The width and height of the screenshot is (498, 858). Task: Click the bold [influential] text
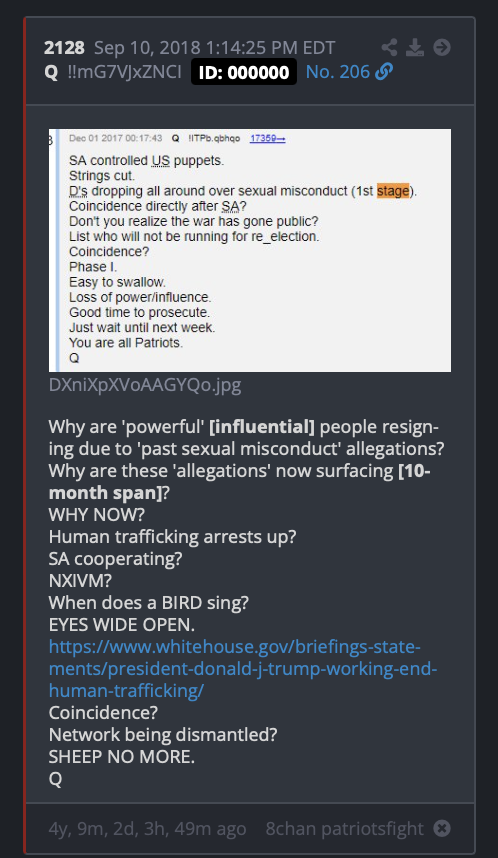click(262, 427)
